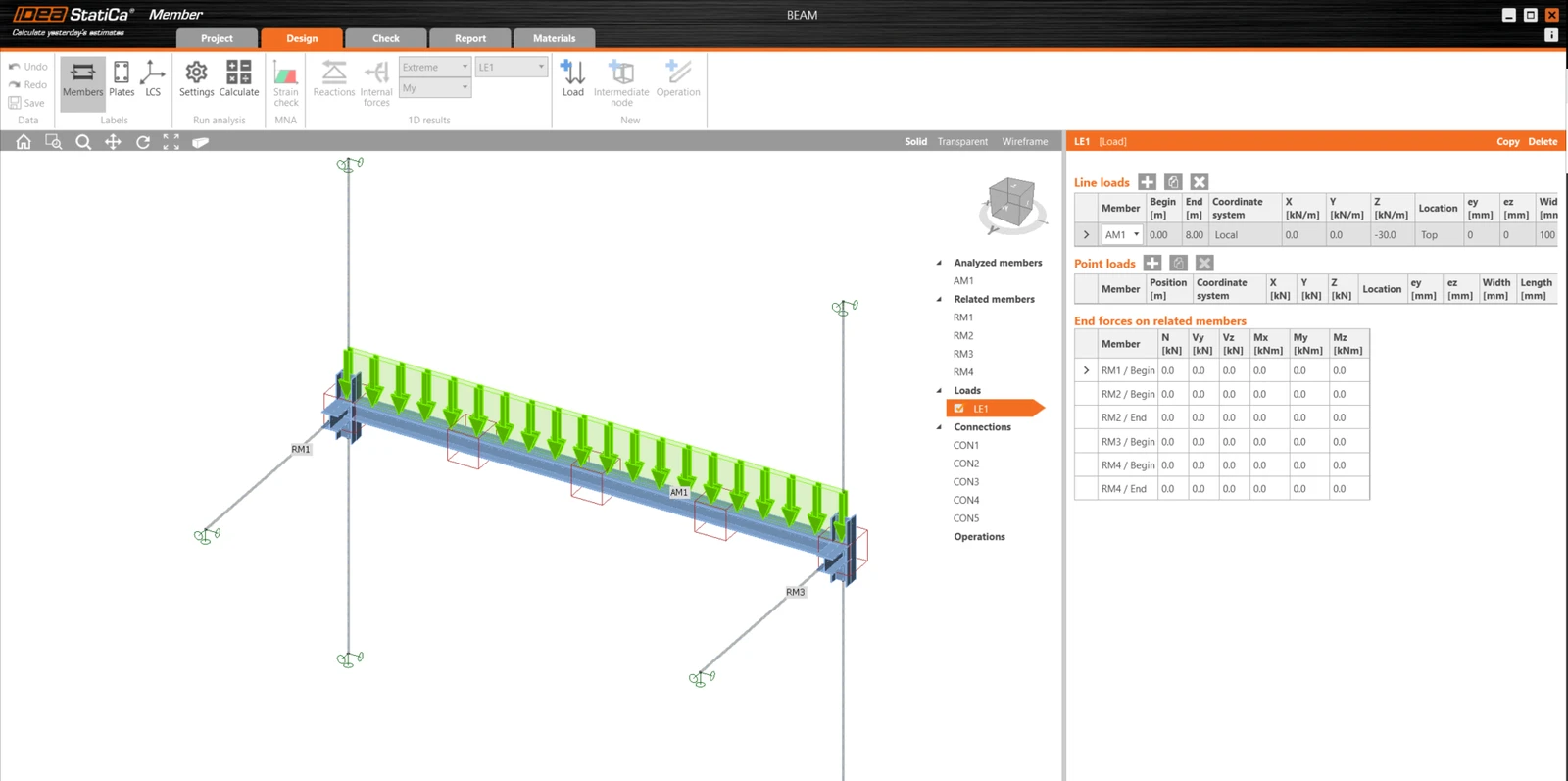This screenshot has width=1568, height=781.
Task: Open the Design tab
Action: pos(302,38)
